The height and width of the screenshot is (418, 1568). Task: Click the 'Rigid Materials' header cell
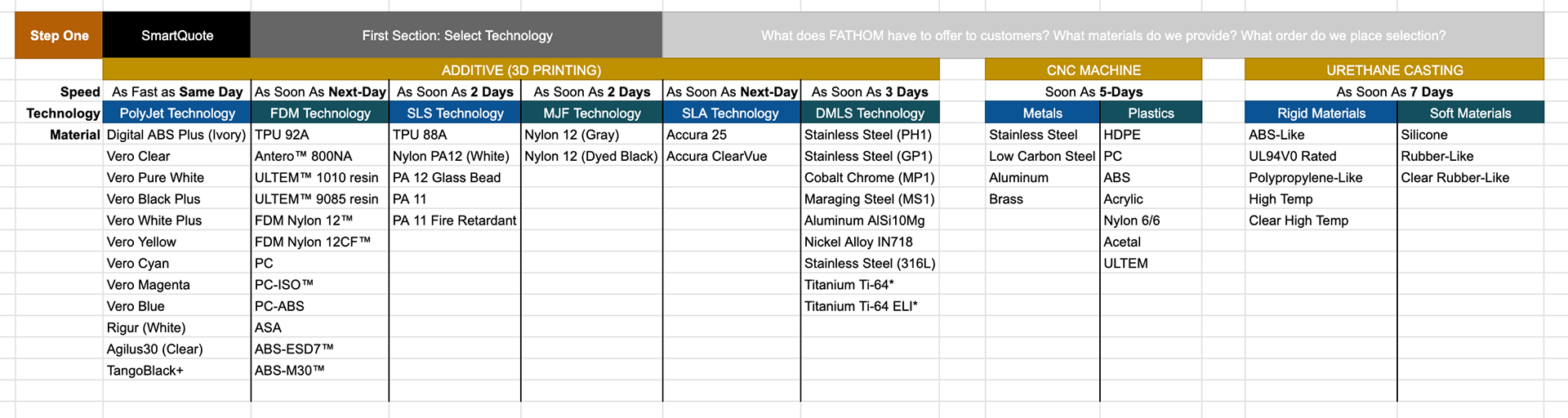coord(1321,113)
